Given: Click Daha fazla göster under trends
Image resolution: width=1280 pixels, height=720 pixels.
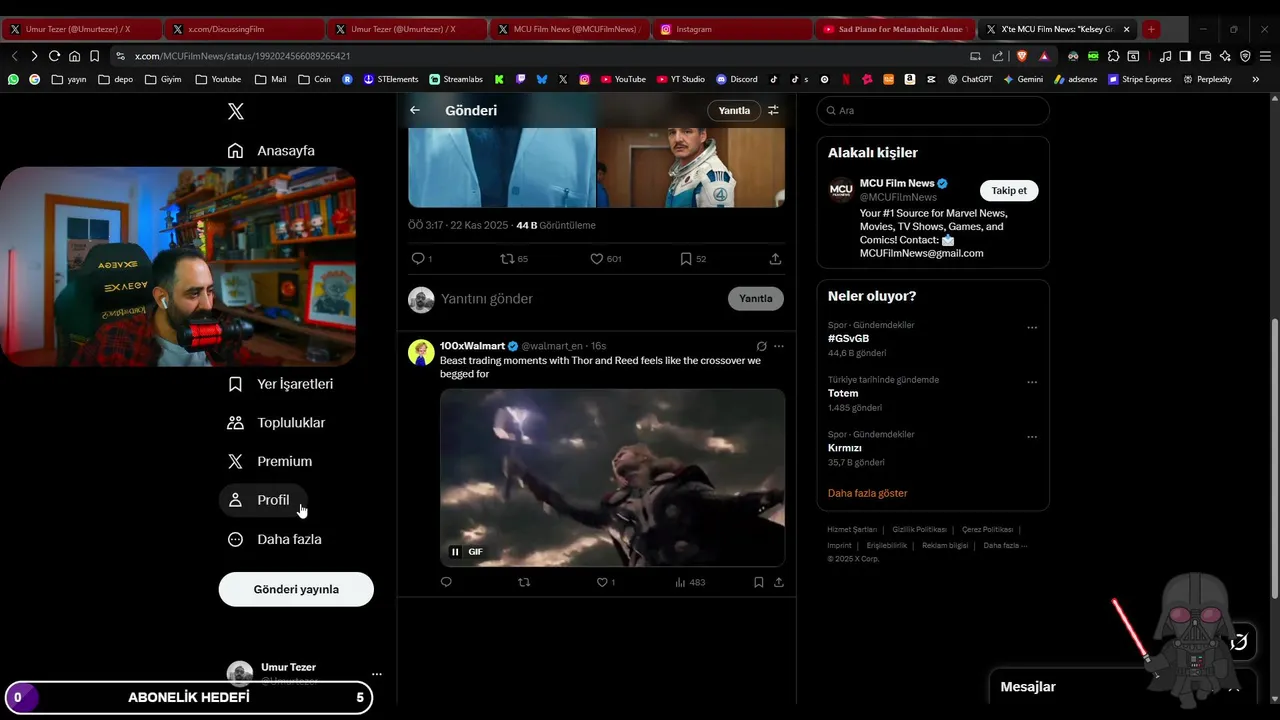Looking at the screenshot, I should [868, 493].
